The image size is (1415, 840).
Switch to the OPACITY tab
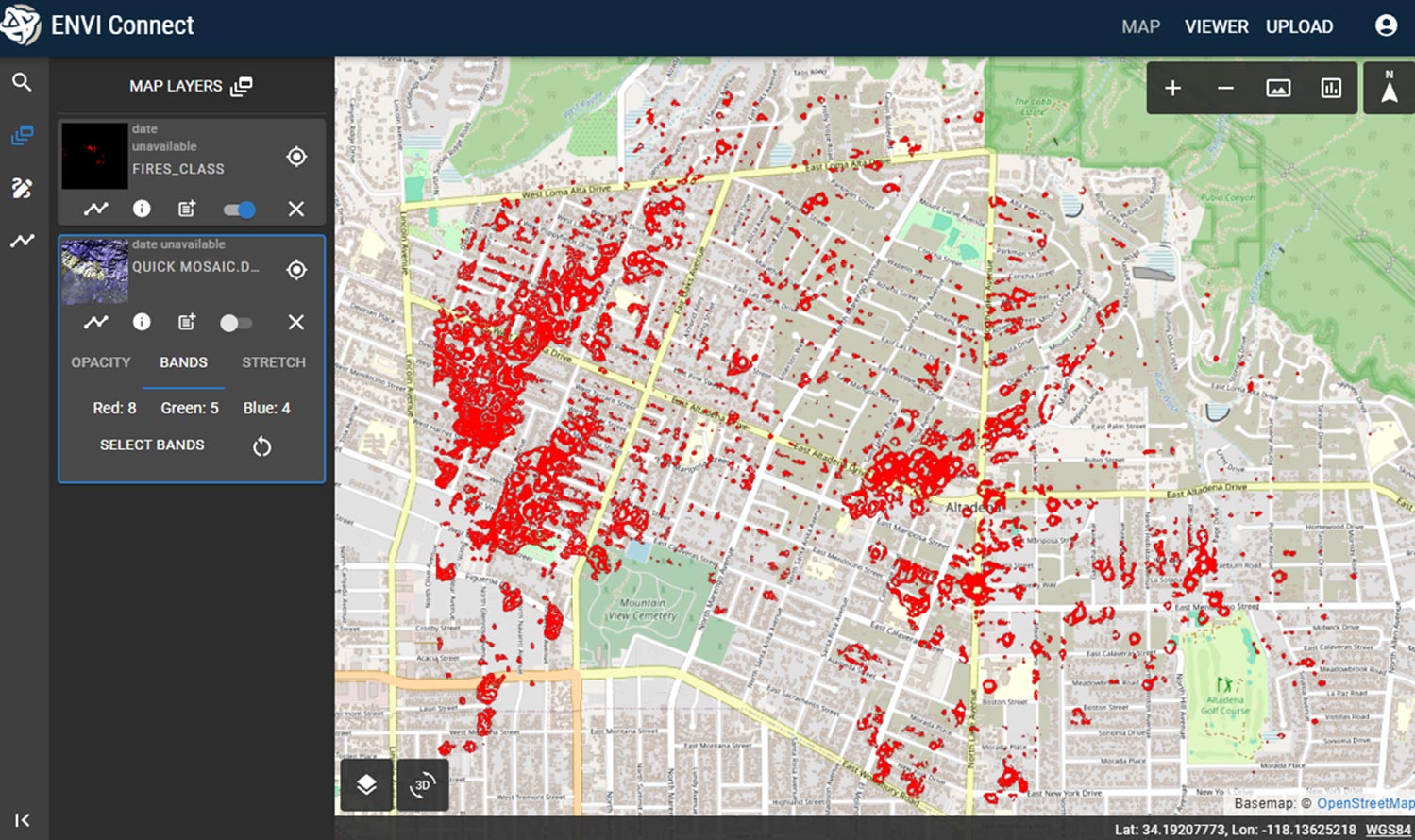click(x=101, y=362)
